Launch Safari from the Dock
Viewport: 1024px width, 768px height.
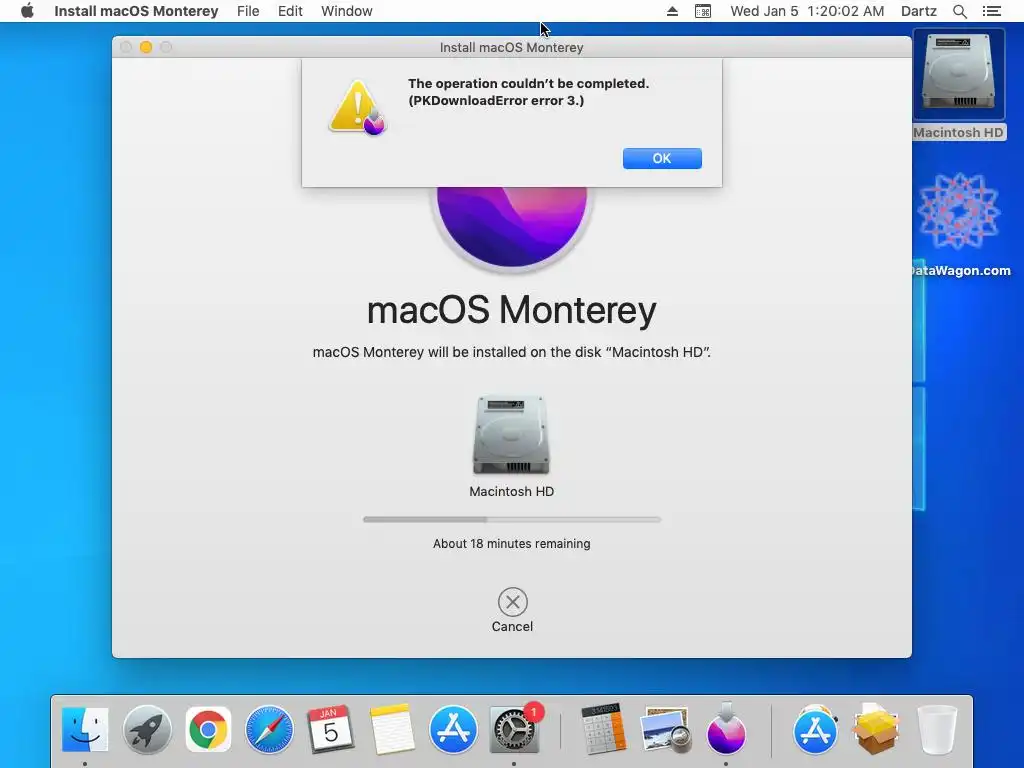click(269, 729)
